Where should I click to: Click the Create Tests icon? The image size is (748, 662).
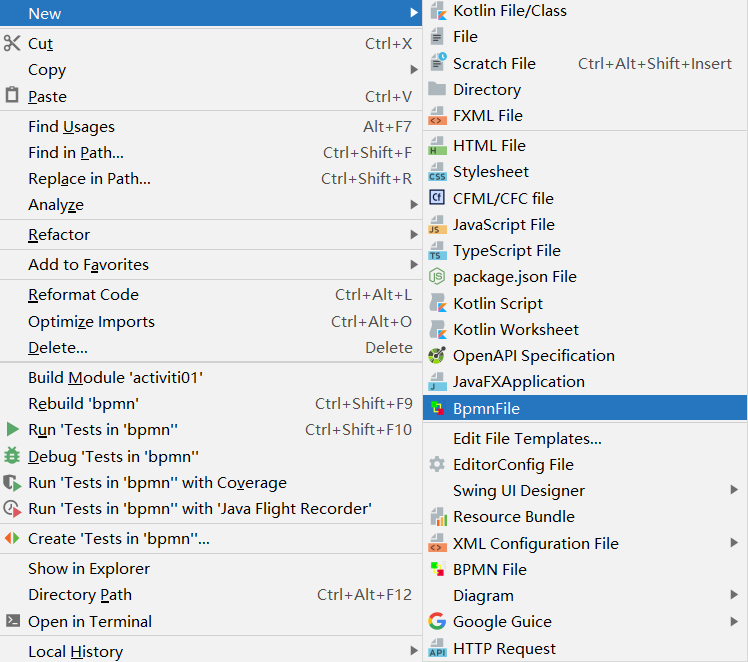pyautogui.click(x=12, y=538)
